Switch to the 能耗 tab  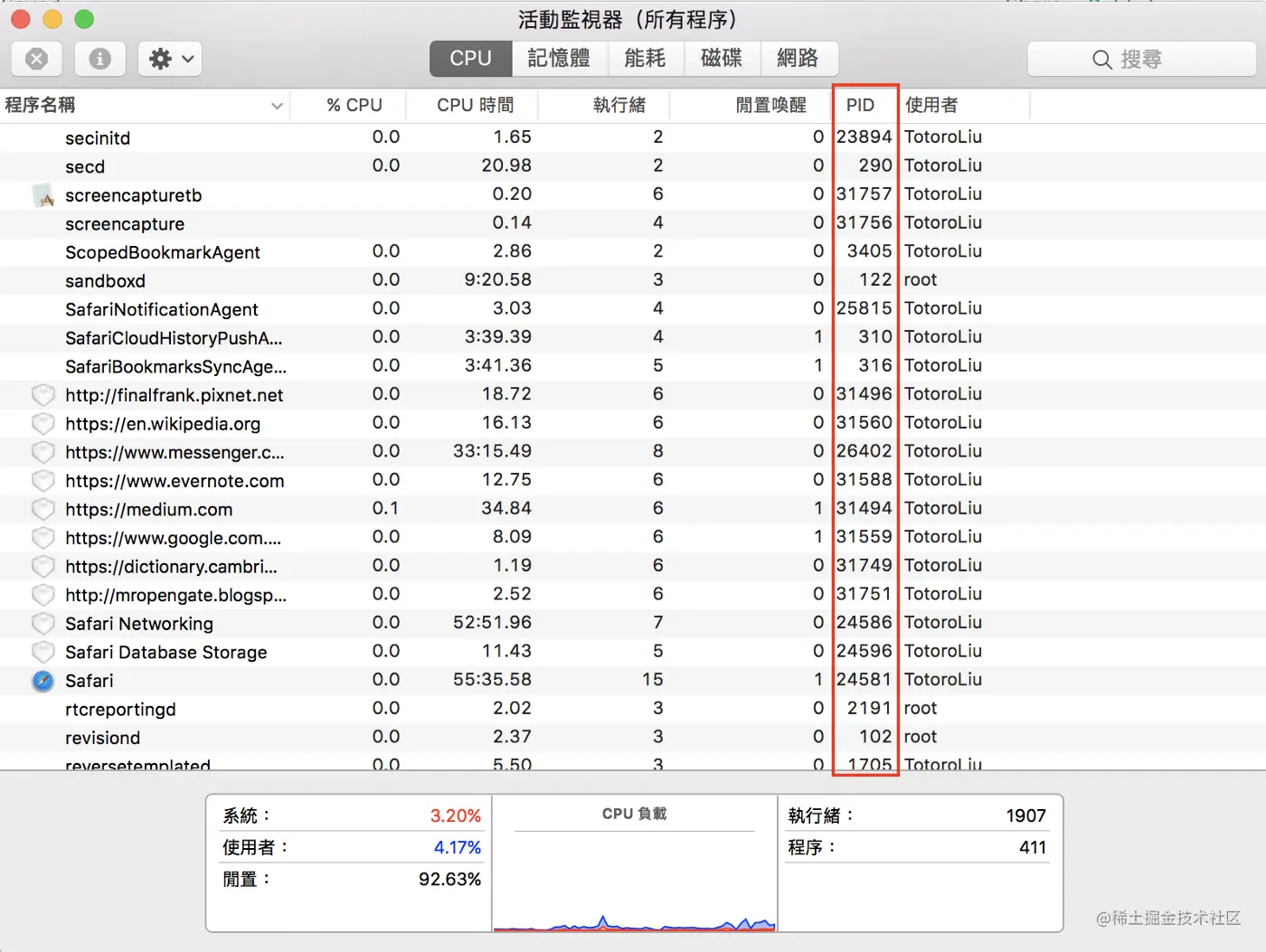[x=646, y=59]
